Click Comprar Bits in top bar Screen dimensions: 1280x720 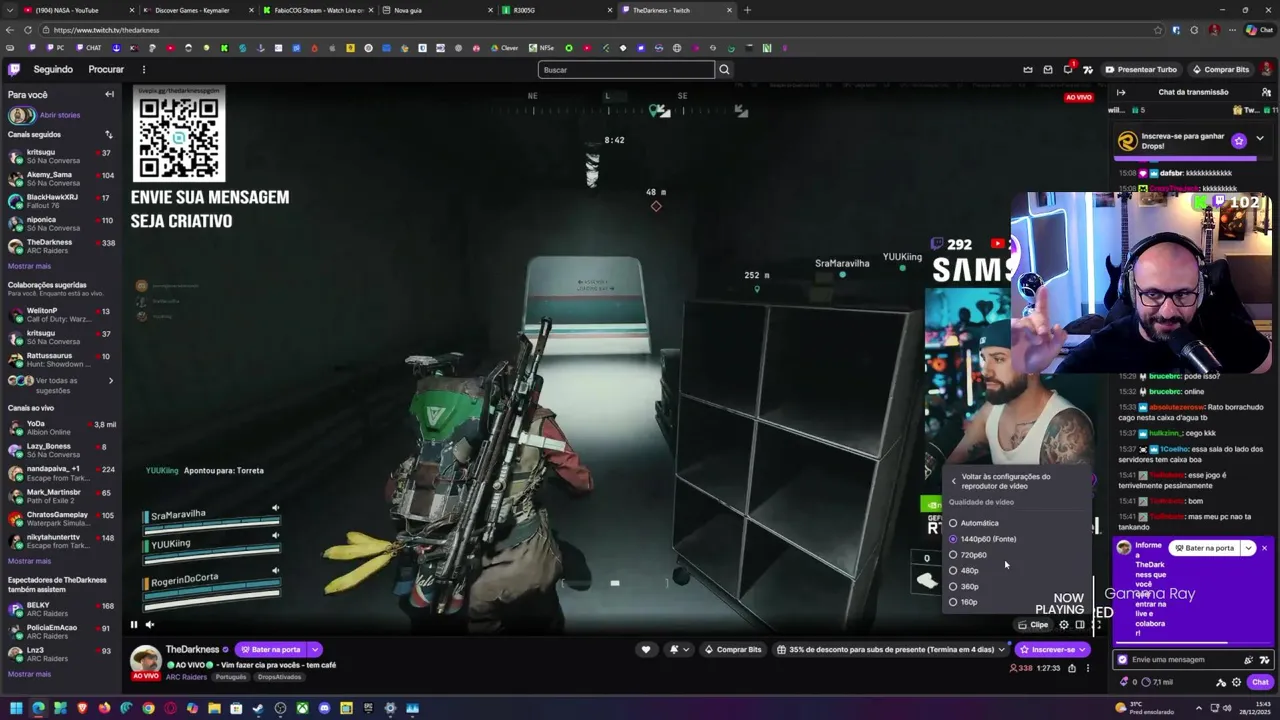pyautogui.click(x=1221, y=69)
